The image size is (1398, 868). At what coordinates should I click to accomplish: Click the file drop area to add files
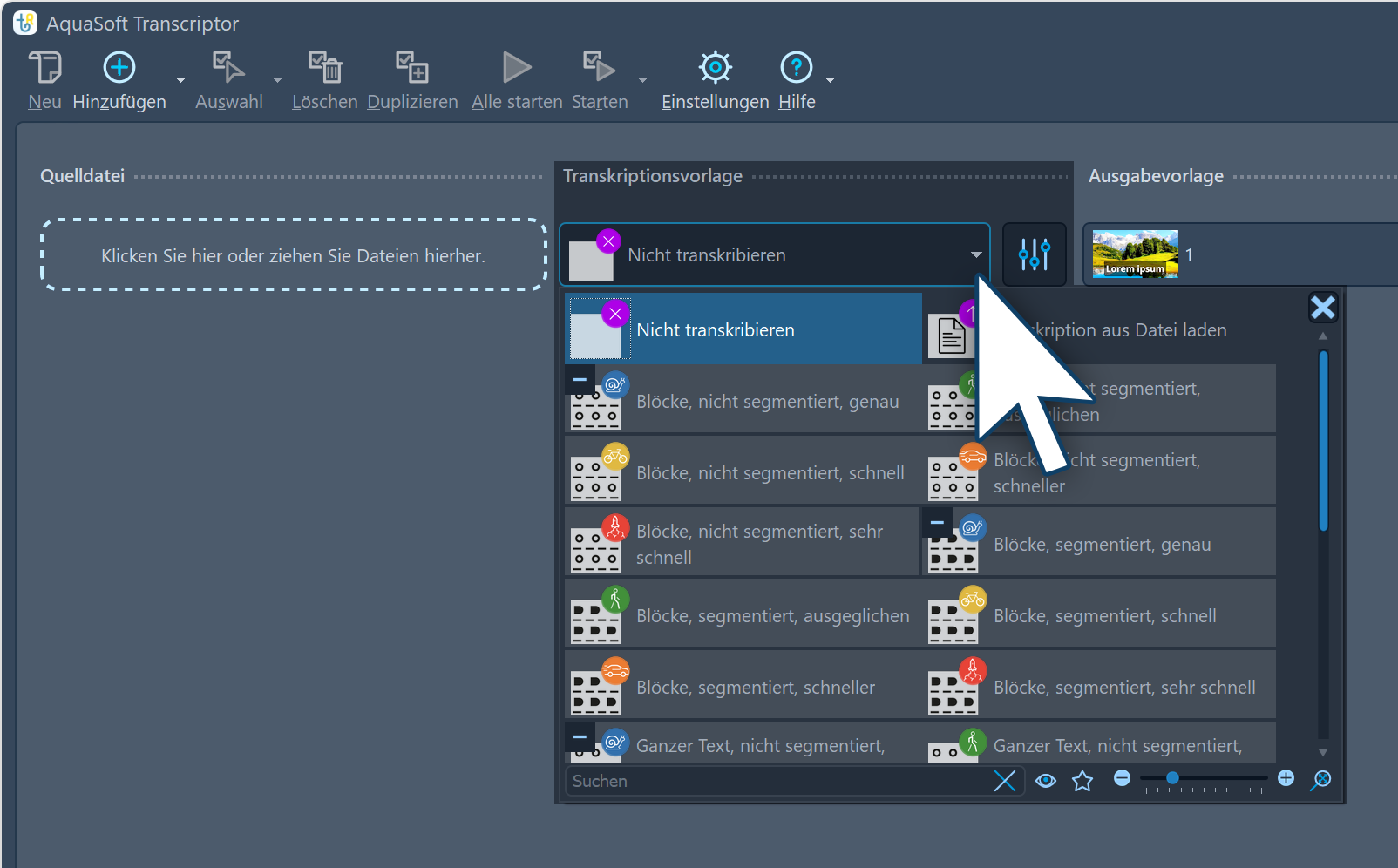point(293,255)
